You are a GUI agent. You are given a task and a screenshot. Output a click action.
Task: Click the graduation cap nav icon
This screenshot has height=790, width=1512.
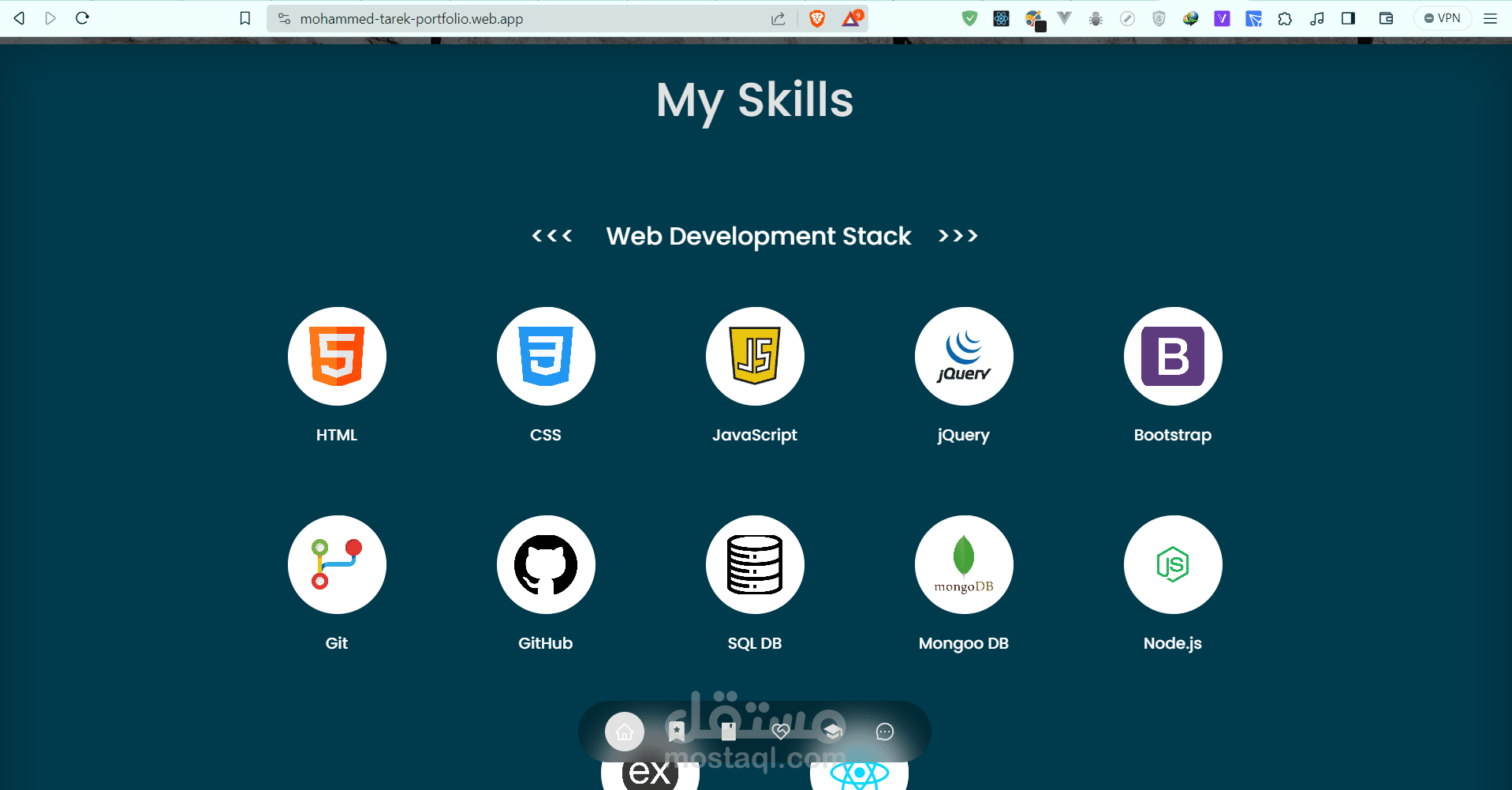(832, 732)
